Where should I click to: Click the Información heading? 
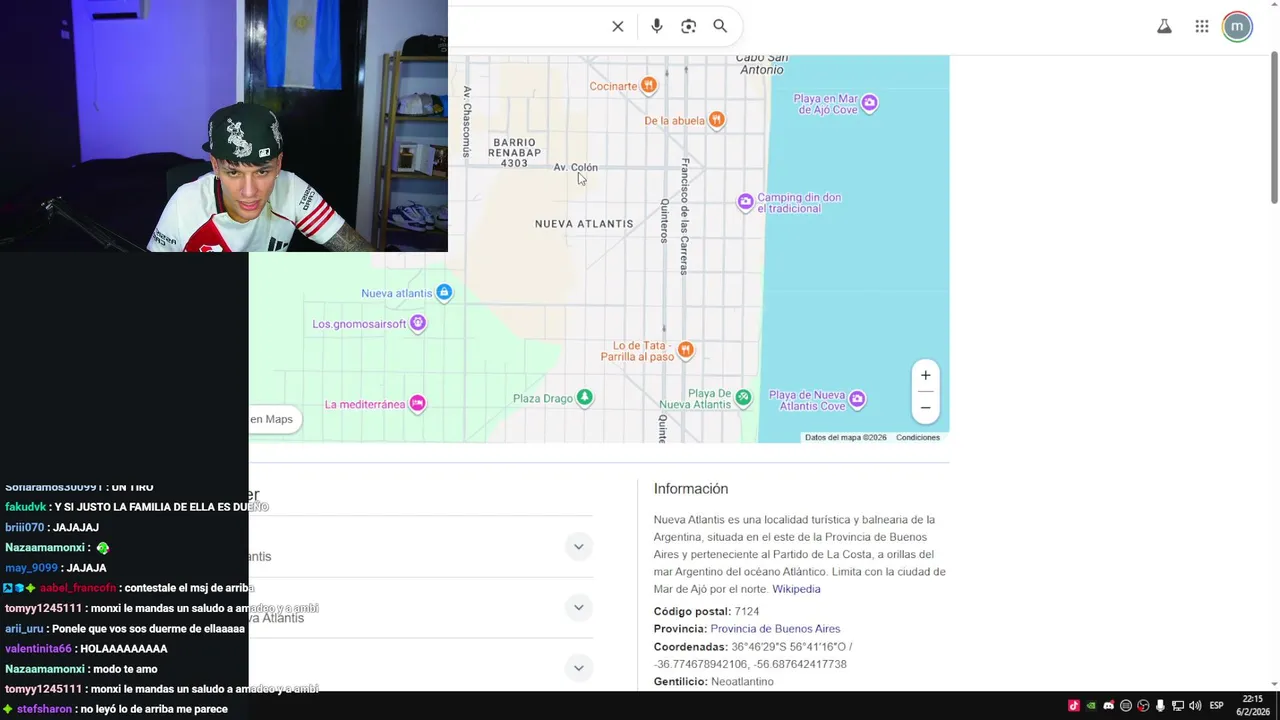pyautogui.click(x=691, y=489)
